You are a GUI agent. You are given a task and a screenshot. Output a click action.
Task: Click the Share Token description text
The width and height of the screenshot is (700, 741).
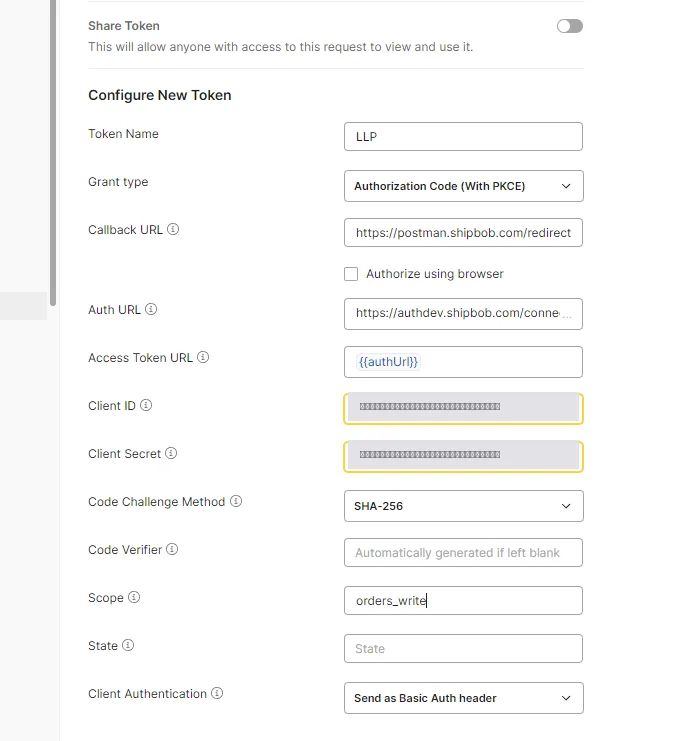[x=281, y=47]
